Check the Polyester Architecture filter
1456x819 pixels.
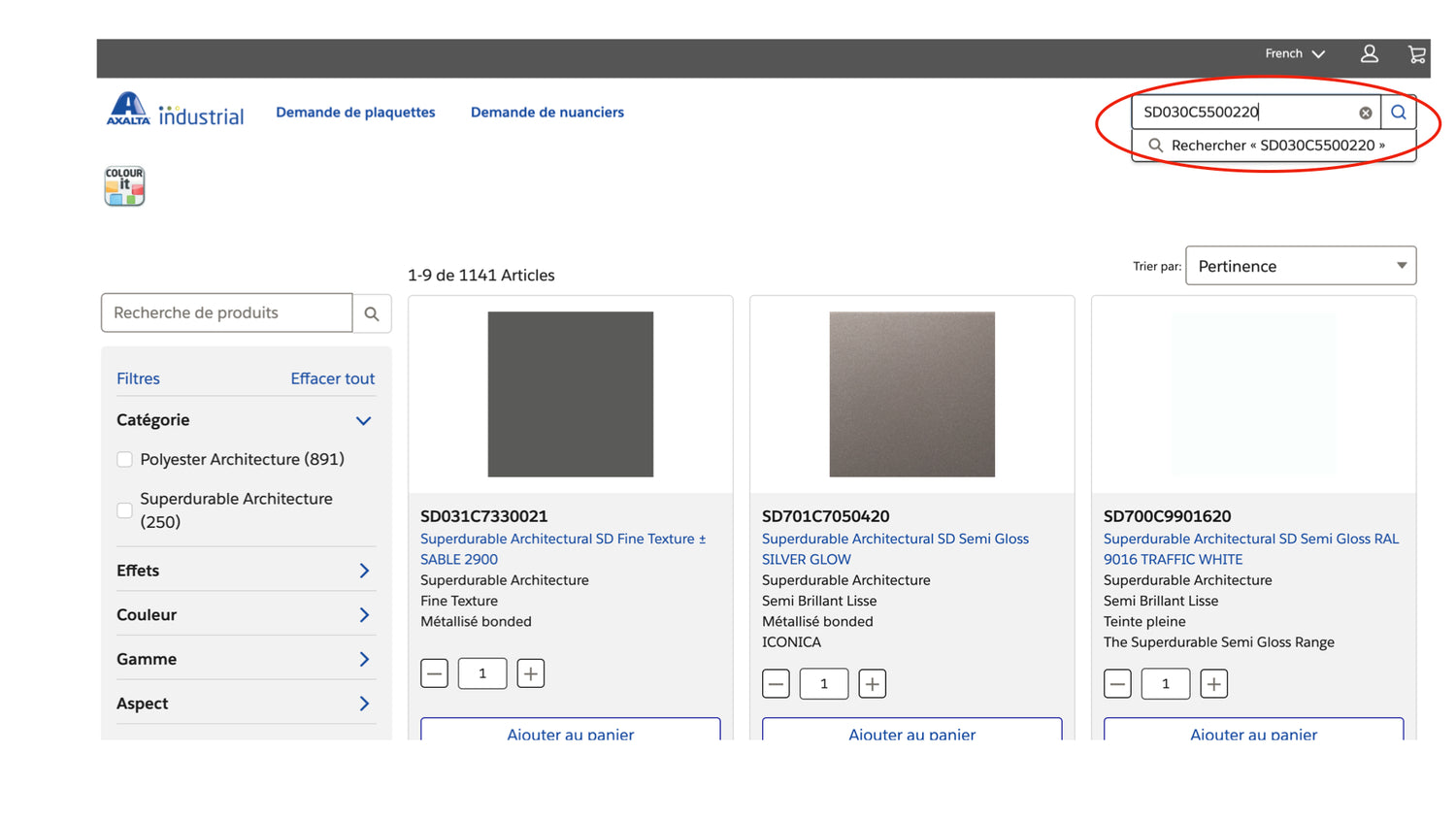(x=125, y=460)
